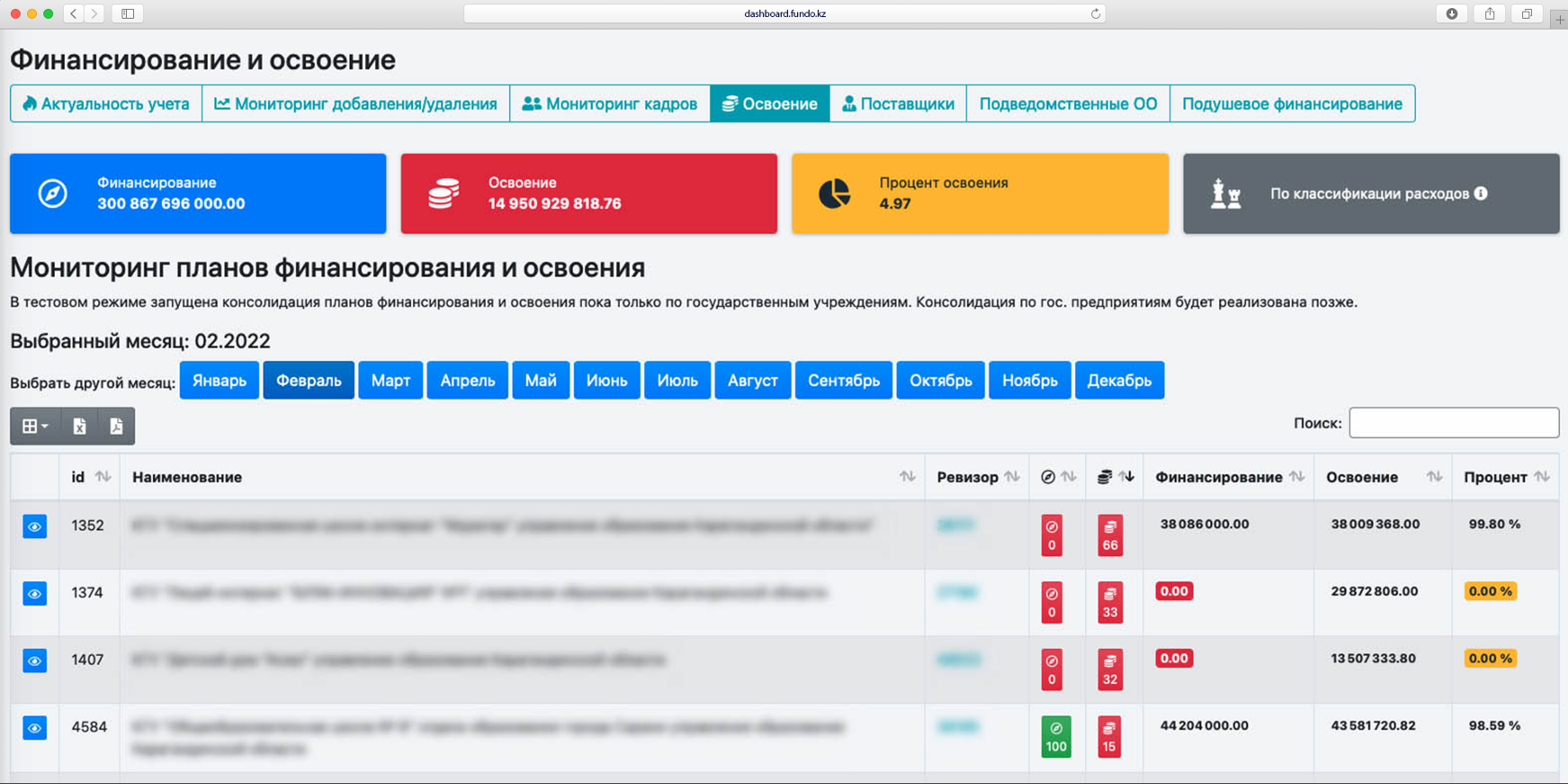Image resolution: width=1568 pixels, height=784 pixels.
Task: Click 0.00 % yellow badge in row 1374
Action: click(x=1491, y=591)
